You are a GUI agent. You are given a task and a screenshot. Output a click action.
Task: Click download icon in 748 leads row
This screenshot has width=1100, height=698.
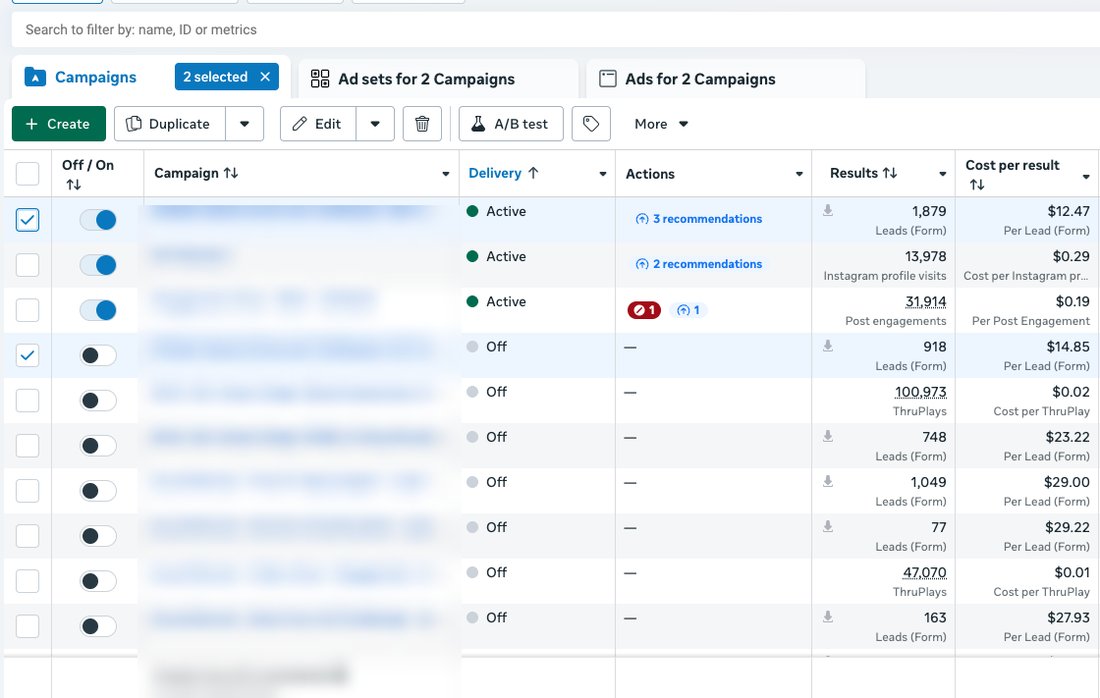tap(828, 436)
